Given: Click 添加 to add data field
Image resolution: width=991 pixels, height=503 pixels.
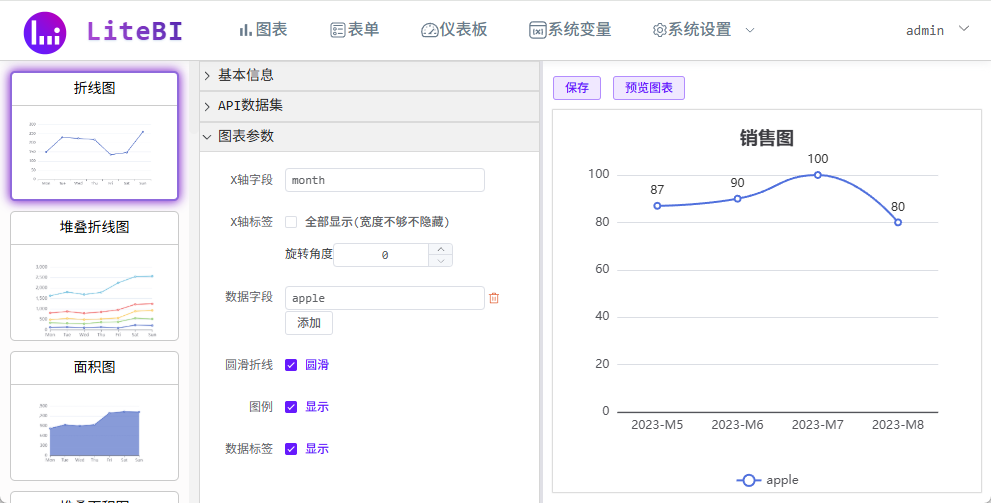Looking at the screenshot, I should coord(309,323).
